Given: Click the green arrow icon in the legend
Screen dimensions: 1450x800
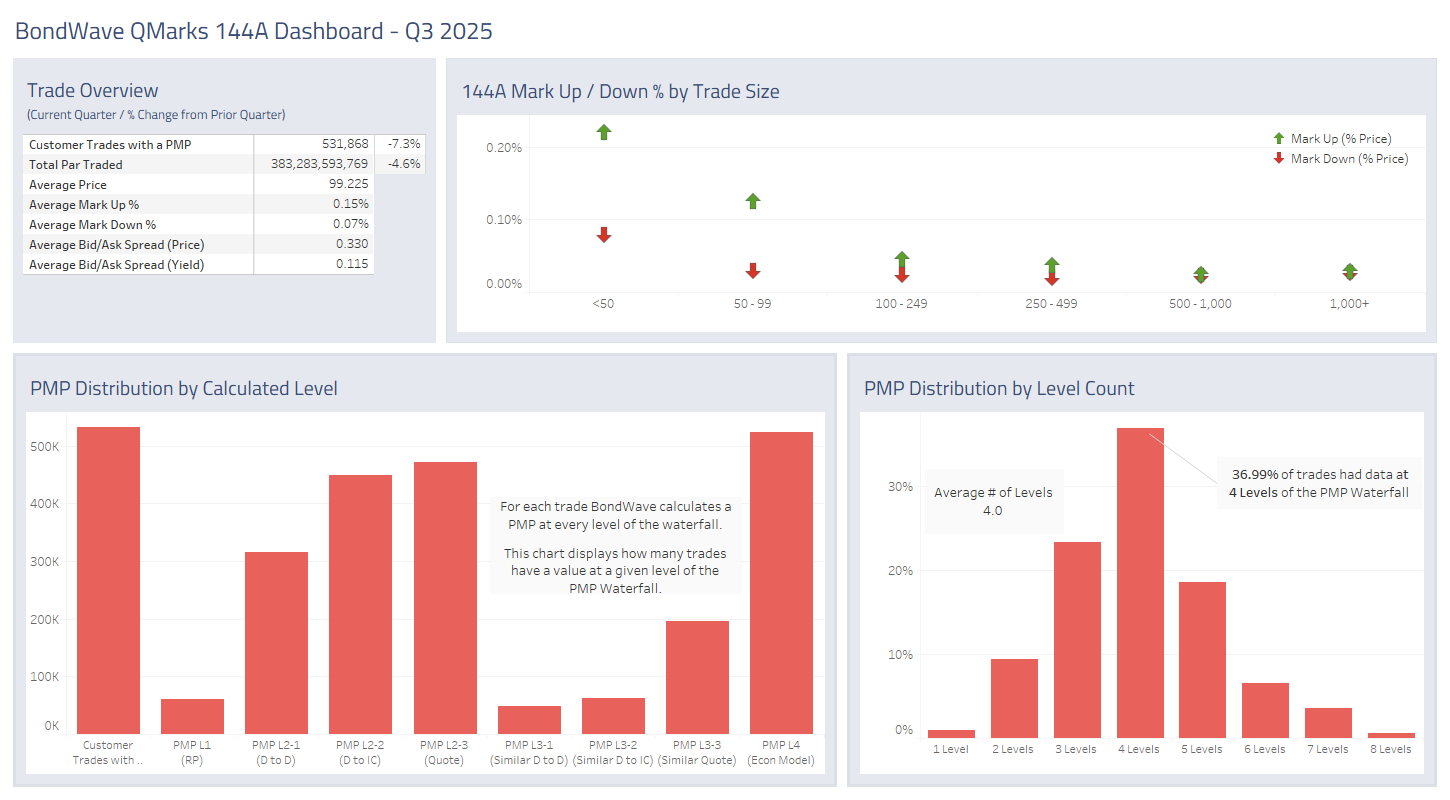Looking at the screenshot, I should pos(1279,139).
